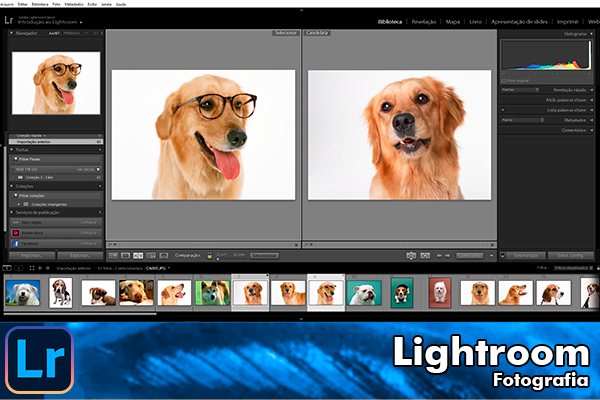Open grid view from filmstrip header icon

[32, 268]
